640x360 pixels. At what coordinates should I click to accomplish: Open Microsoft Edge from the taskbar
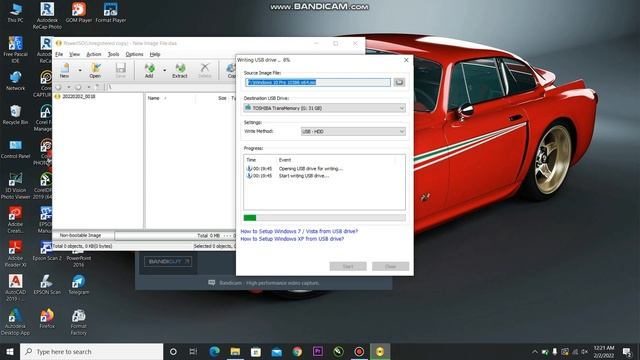[214, 351]
